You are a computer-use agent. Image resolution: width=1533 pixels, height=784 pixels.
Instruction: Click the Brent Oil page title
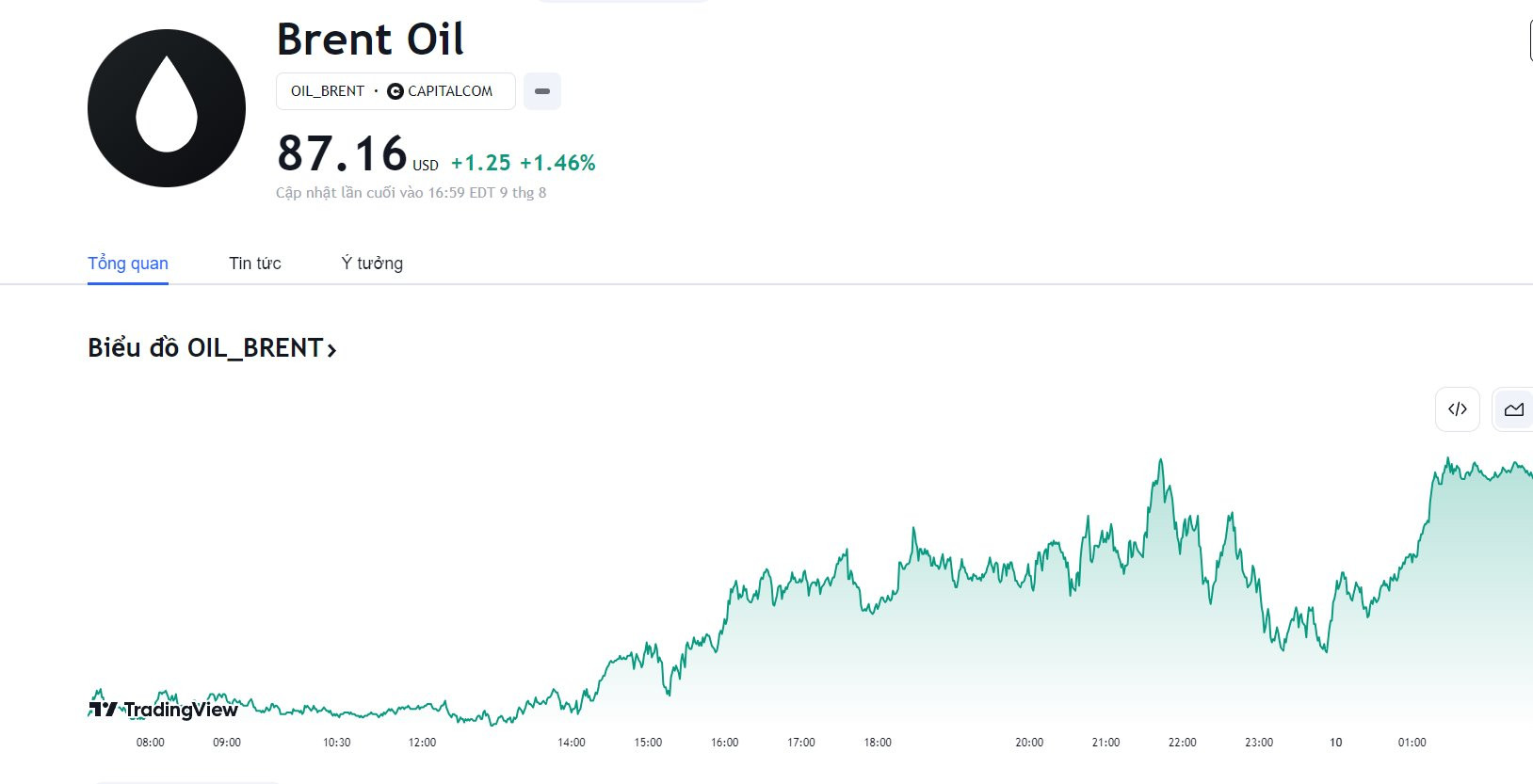click(x=370, y=40)
